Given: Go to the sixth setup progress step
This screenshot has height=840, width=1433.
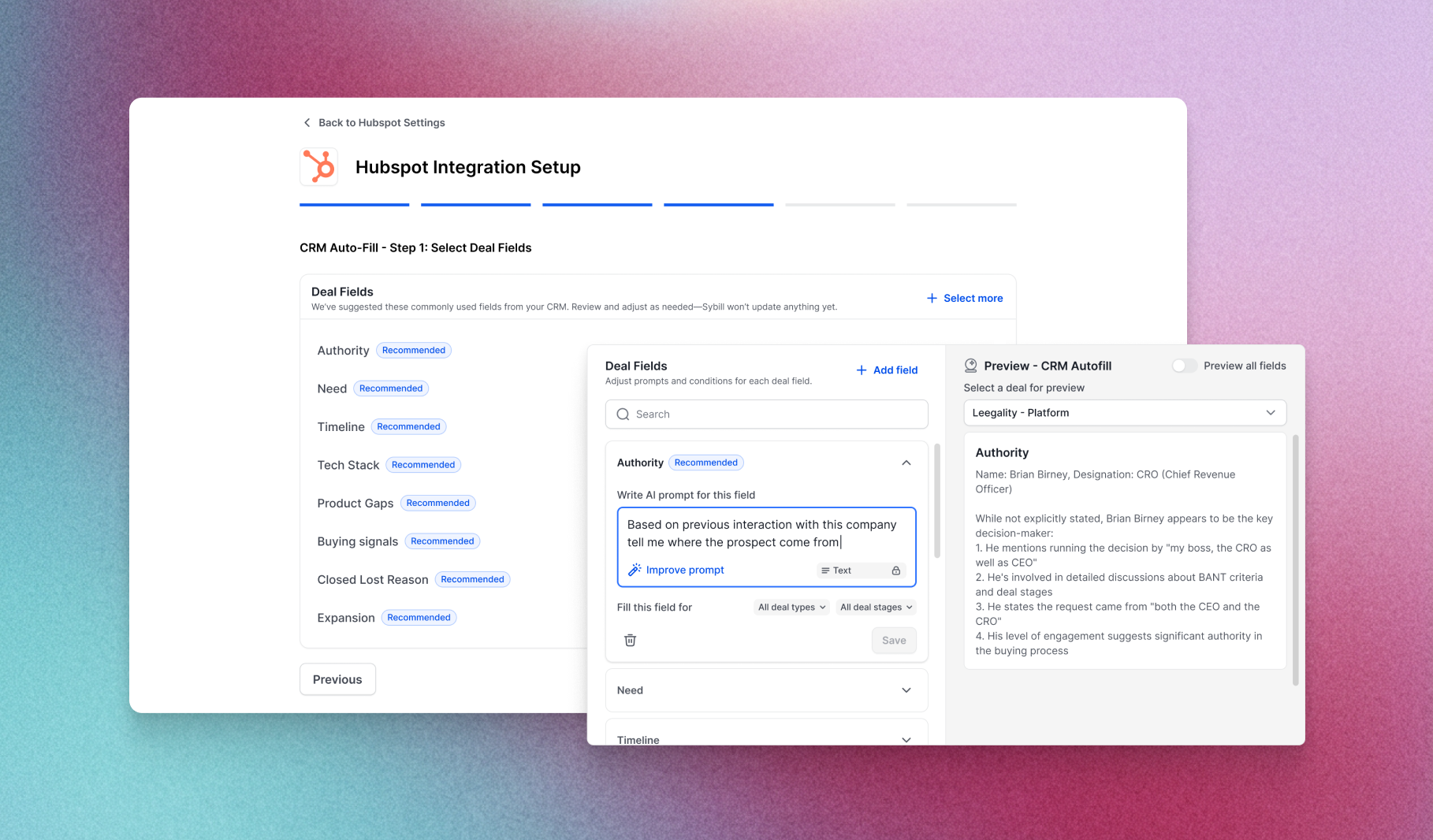Looking at the screenshot, I should pyautogui.click(x=962, y=205).
